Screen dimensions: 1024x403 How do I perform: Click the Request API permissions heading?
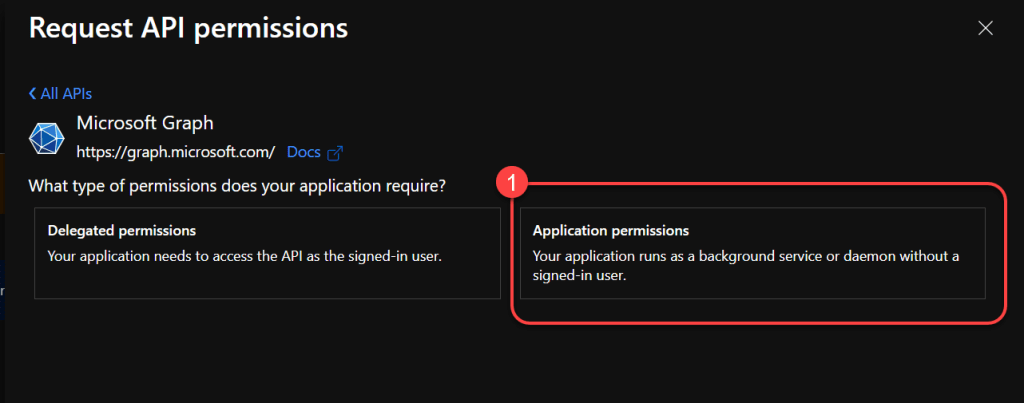tap(188, 28)
